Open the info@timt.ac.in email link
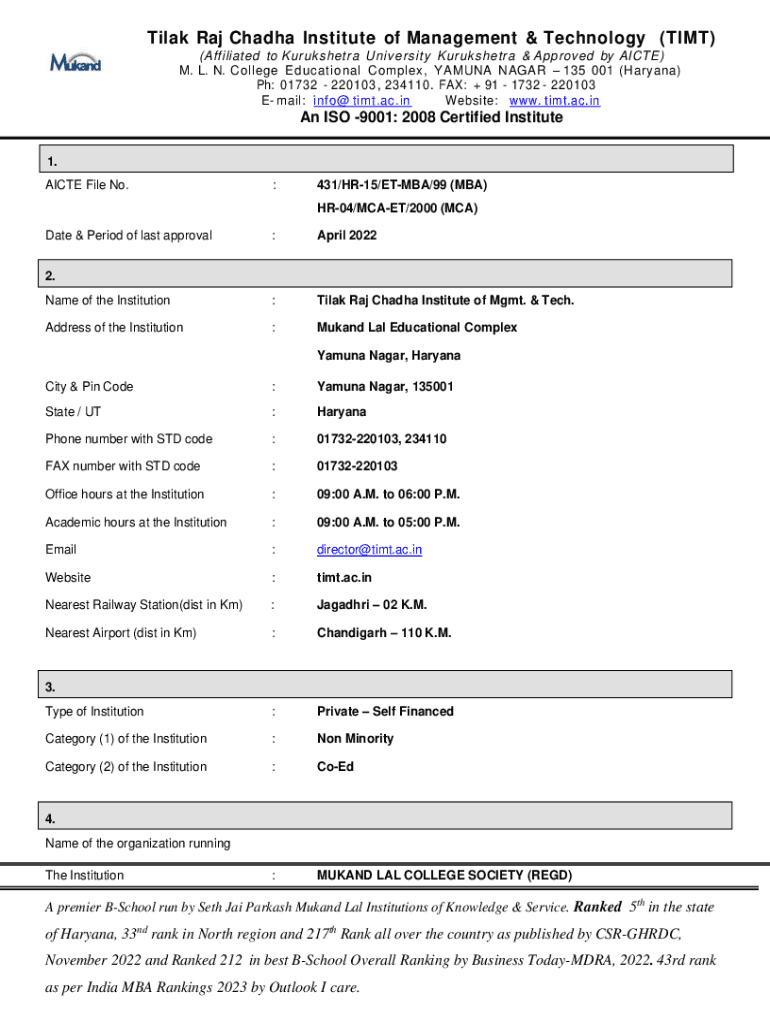The image size is (770, 1024). pos(361,101)
